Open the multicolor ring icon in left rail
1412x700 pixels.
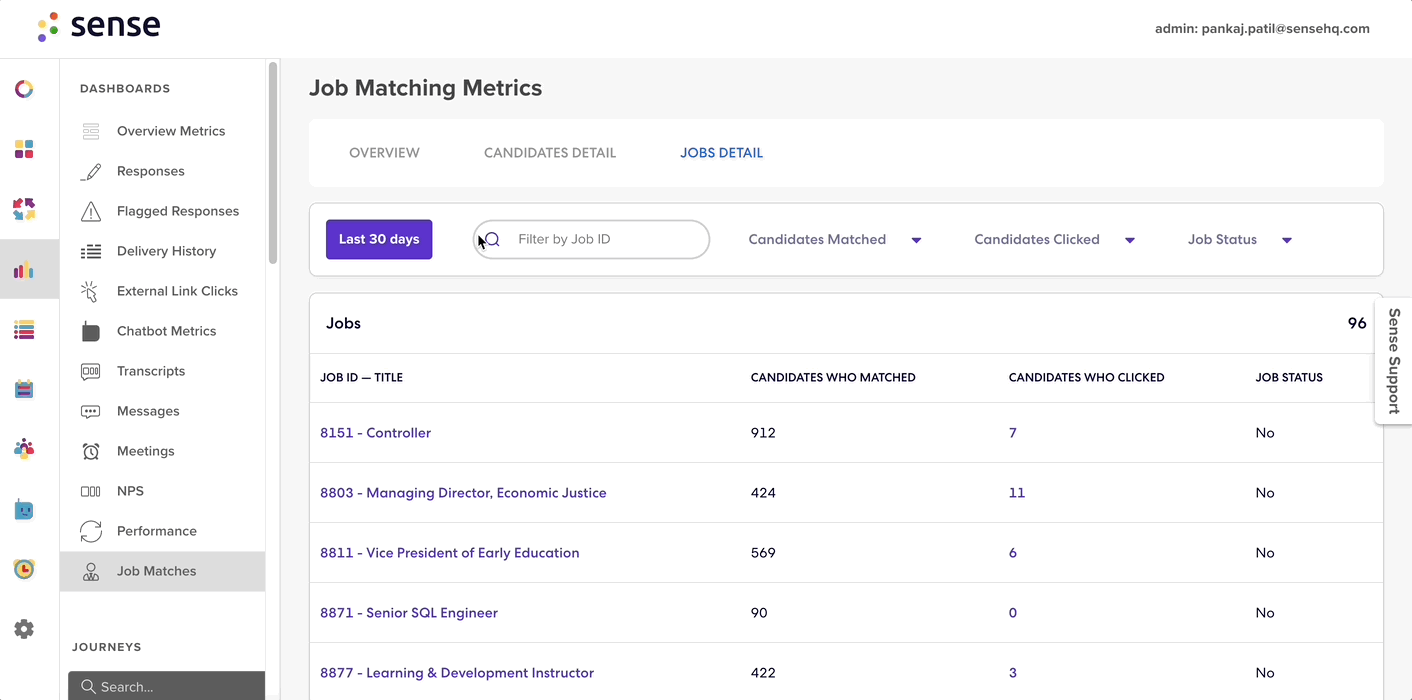pos(24,89)
